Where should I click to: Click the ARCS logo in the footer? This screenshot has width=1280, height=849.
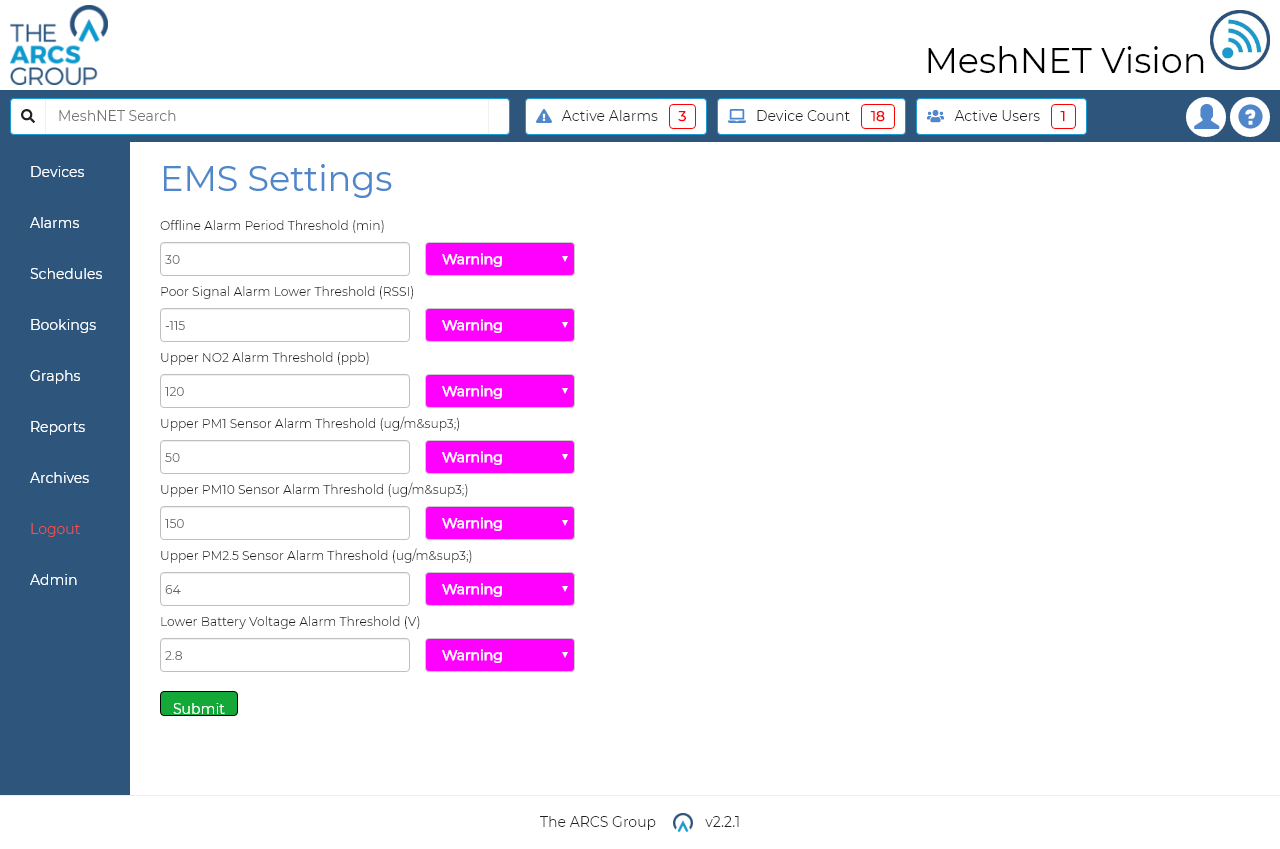681,822
